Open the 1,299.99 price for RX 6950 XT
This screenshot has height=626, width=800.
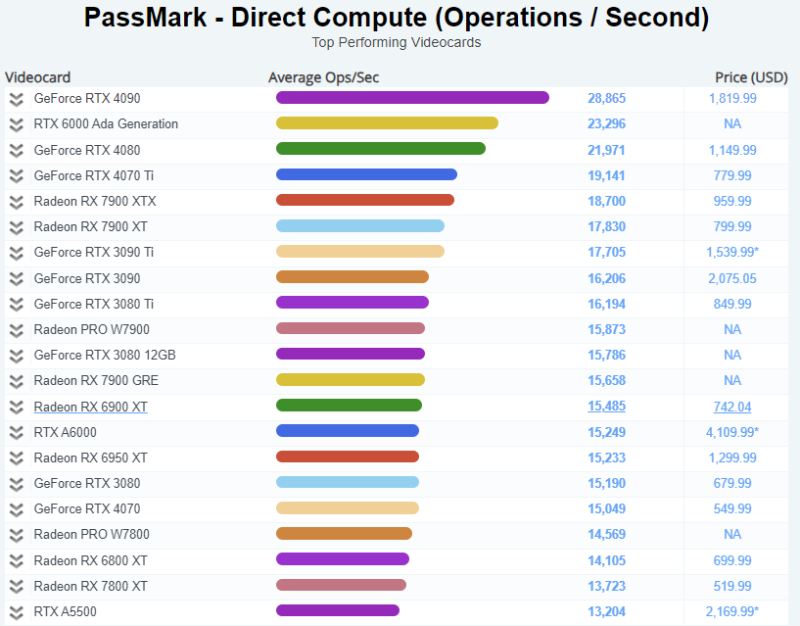(733, 458)
